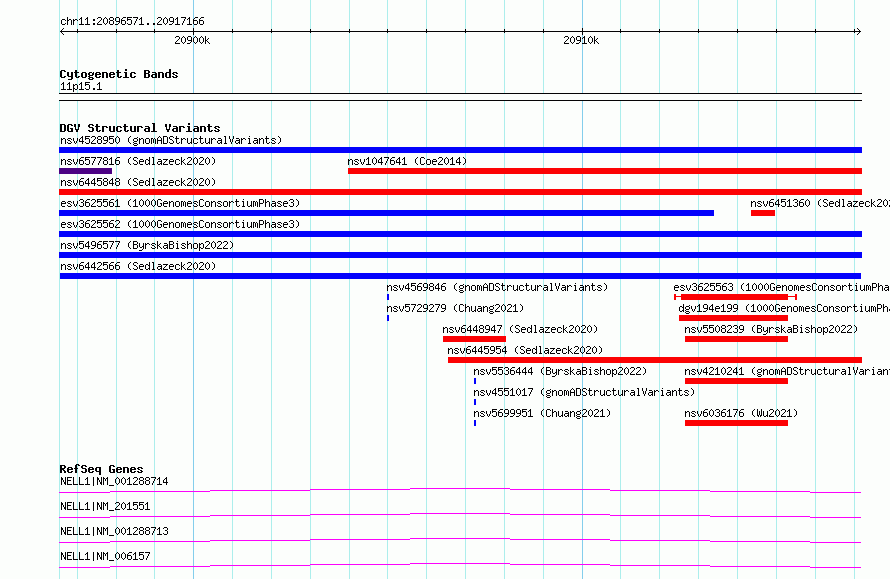
Task: Click the tiny blue mark under nsv5536444
Action: (x=475, y=381)
